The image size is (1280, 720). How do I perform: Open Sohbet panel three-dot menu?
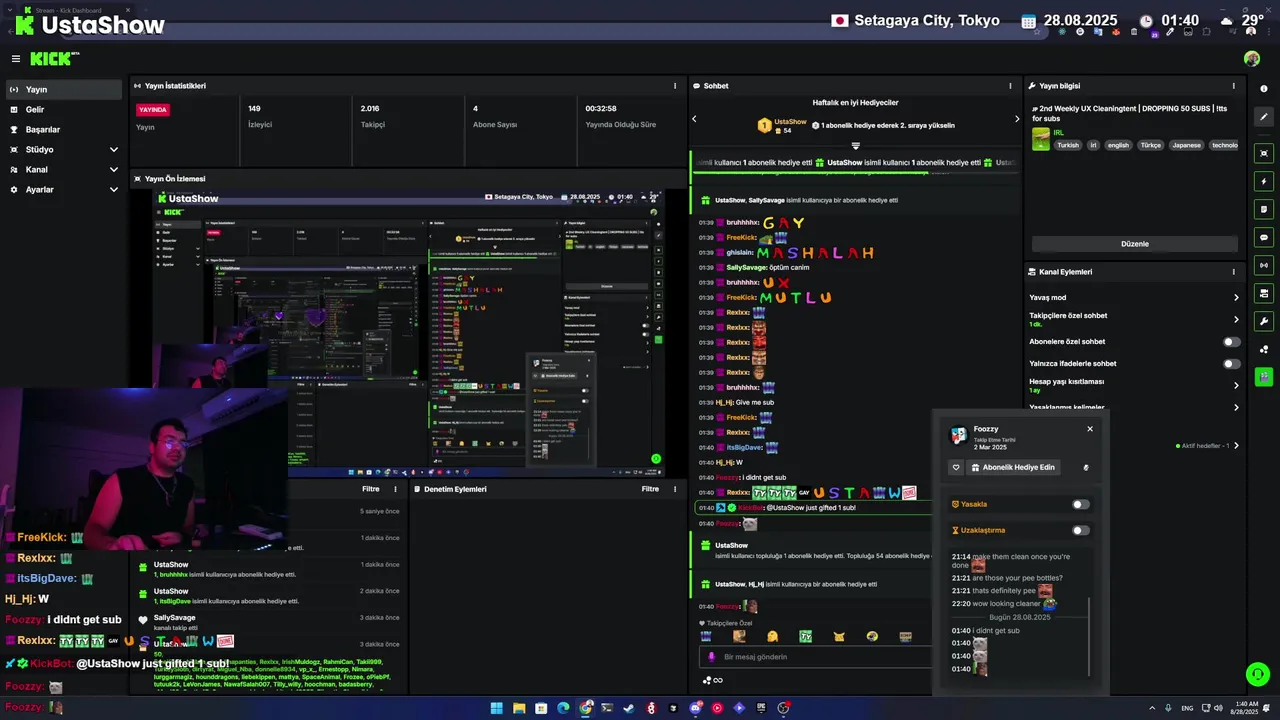pos(1010,86)
